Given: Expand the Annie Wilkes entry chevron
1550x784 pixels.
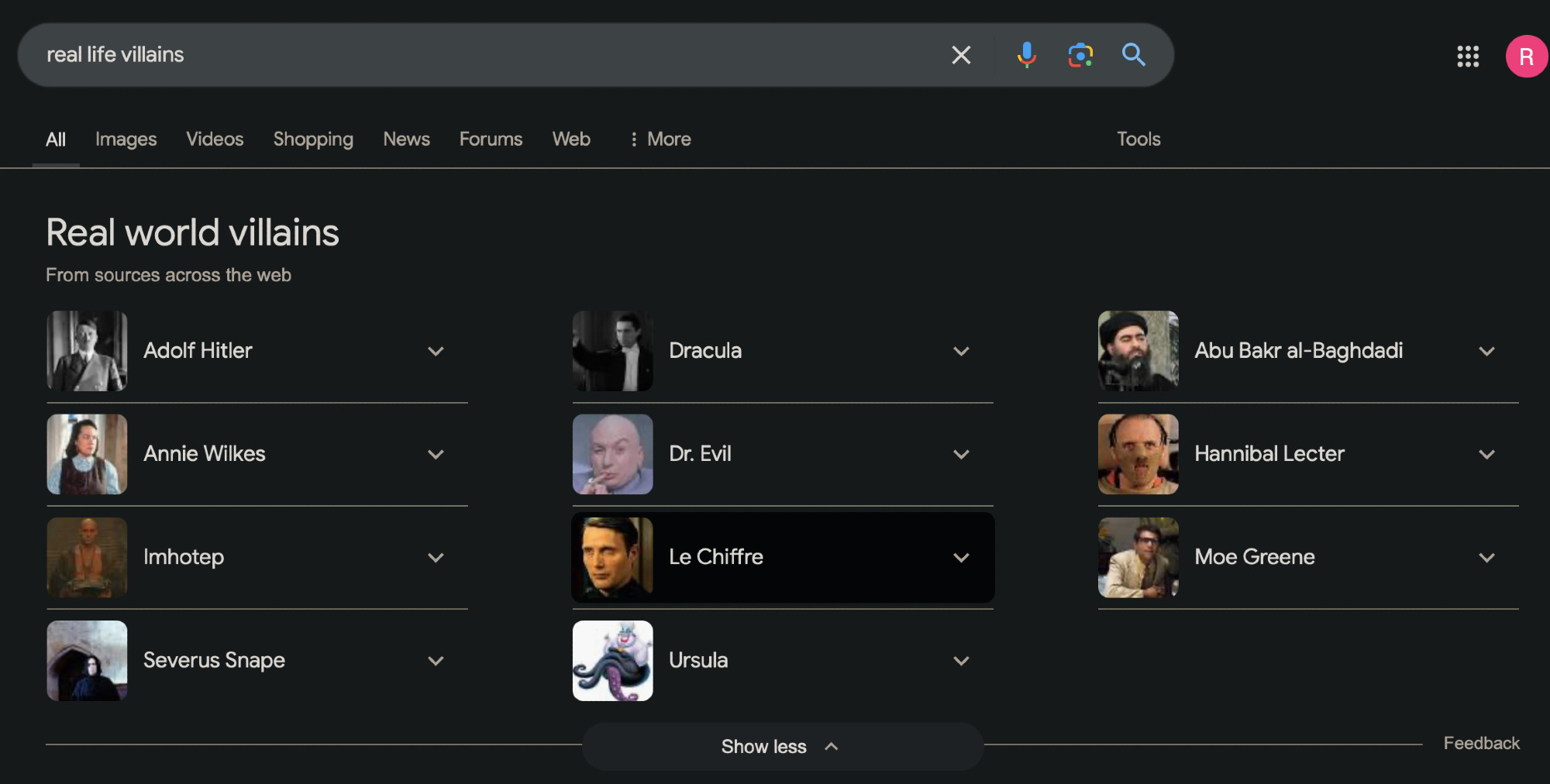Looking at the screenshot, I should [436, 455].
